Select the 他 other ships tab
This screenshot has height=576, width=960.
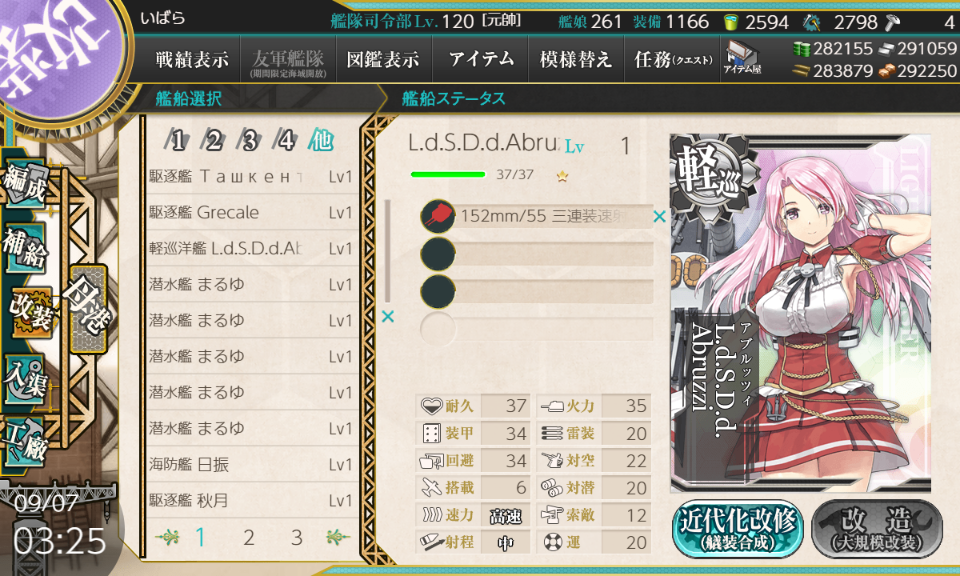tap(321, 140)
